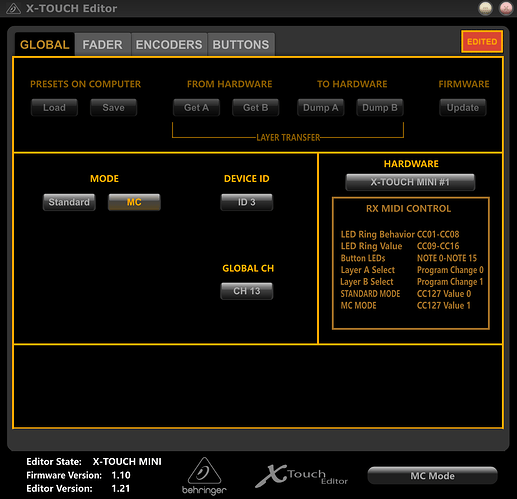Start firmware Update

[463, 108]
